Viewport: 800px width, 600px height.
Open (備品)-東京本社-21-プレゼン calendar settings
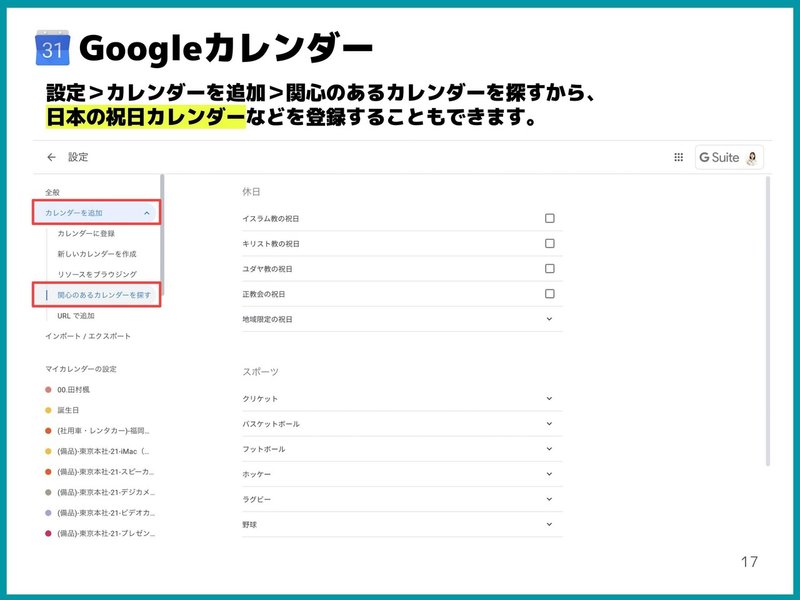(106, 533)
